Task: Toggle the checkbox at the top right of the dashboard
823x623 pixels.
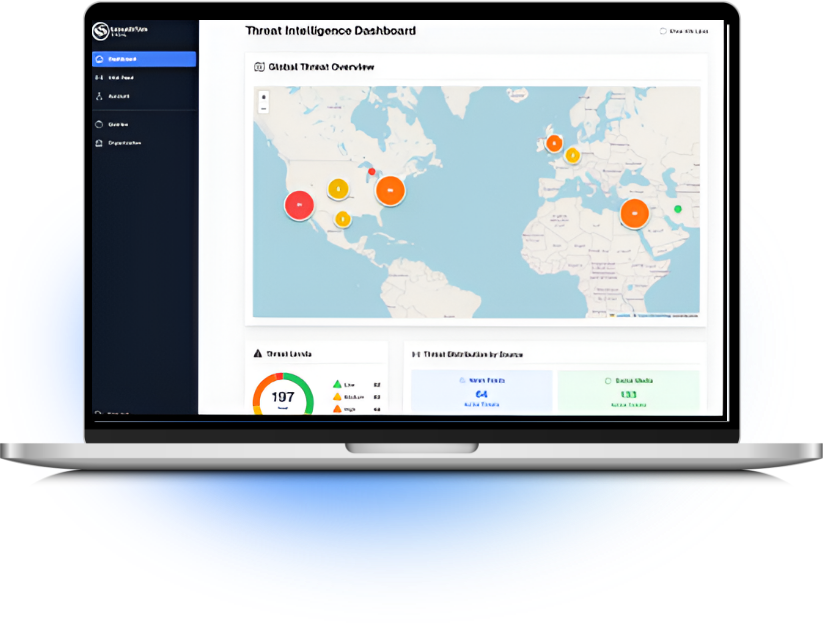Action: point(663,32)
